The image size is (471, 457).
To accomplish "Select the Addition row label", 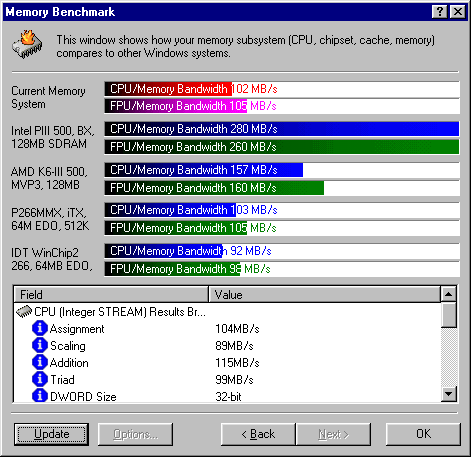I will [69, 363].
